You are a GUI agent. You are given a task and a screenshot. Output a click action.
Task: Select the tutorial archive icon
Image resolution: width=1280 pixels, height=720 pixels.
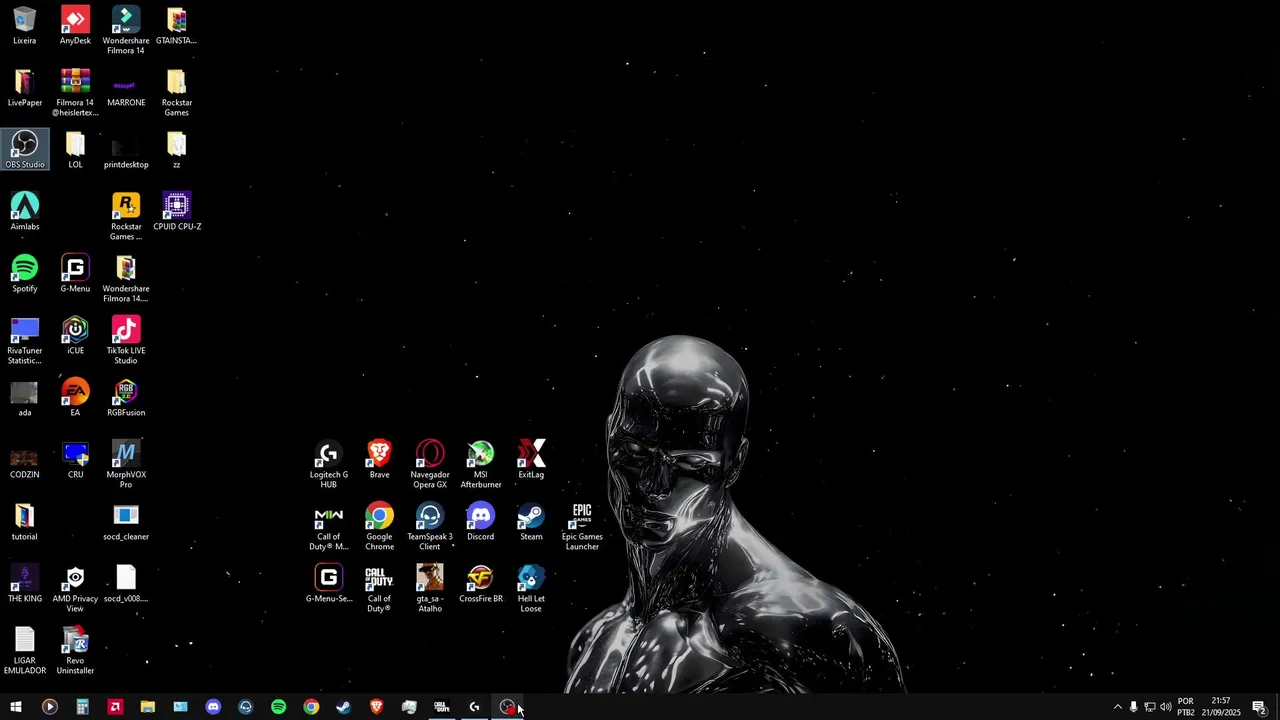pyautogui.click(x=25, y=522)
